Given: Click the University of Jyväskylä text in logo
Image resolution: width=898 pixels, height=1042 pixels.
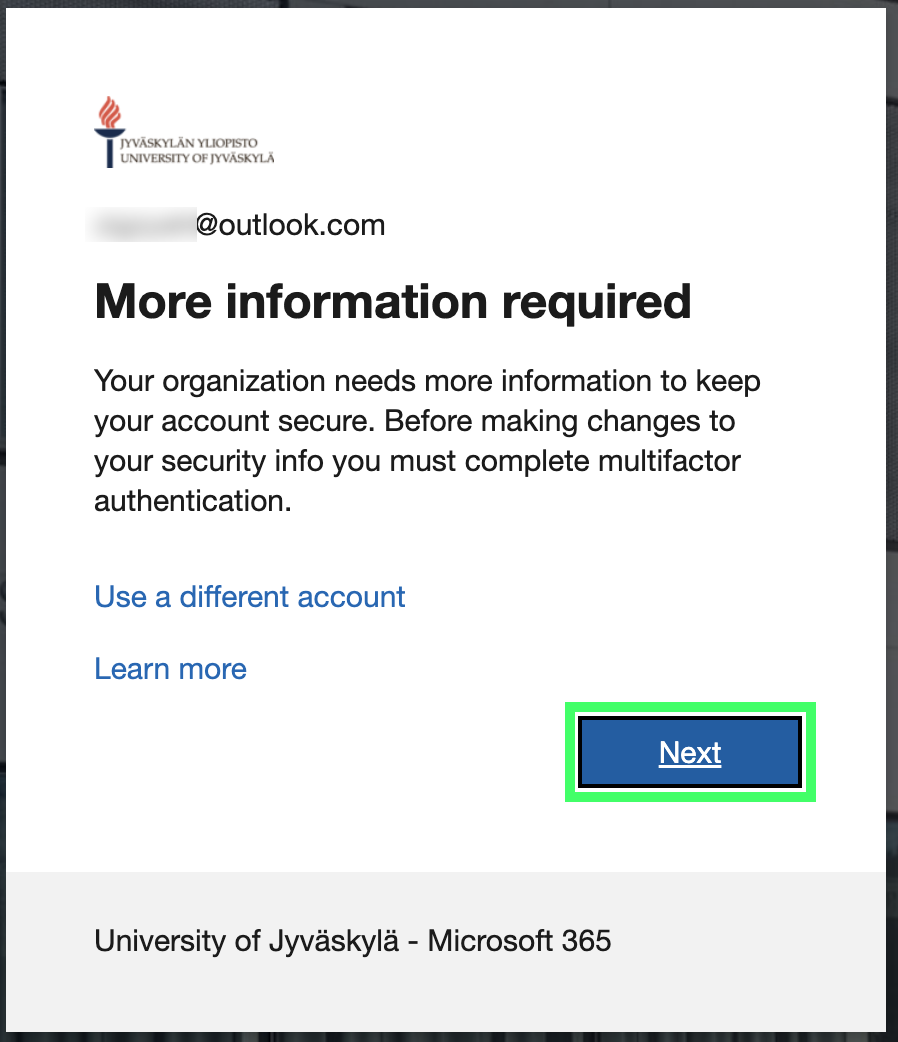Looking at the screenshot, I should click(197, 158).
